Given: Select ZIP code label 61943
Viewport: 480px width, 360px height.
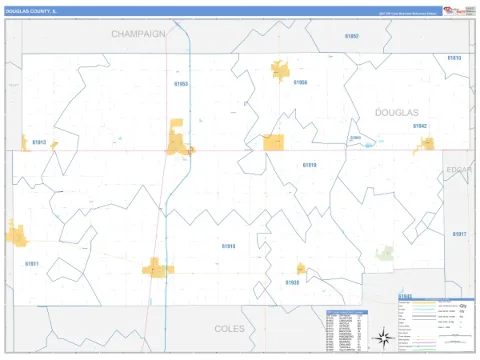Looking at the screenshot, I should tap(405, 296).
